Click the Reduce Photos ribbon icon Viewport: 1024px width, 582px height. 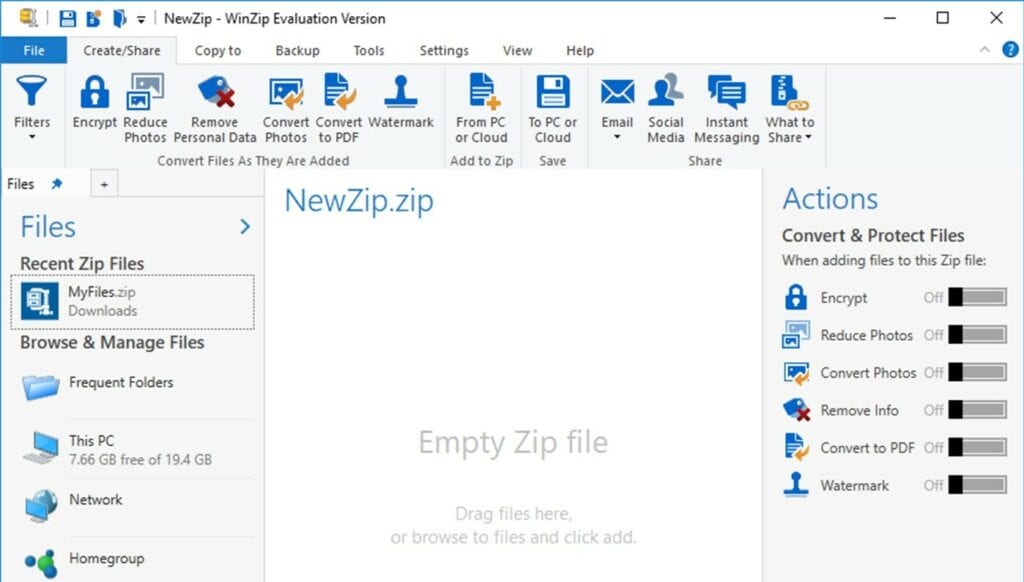146,100
